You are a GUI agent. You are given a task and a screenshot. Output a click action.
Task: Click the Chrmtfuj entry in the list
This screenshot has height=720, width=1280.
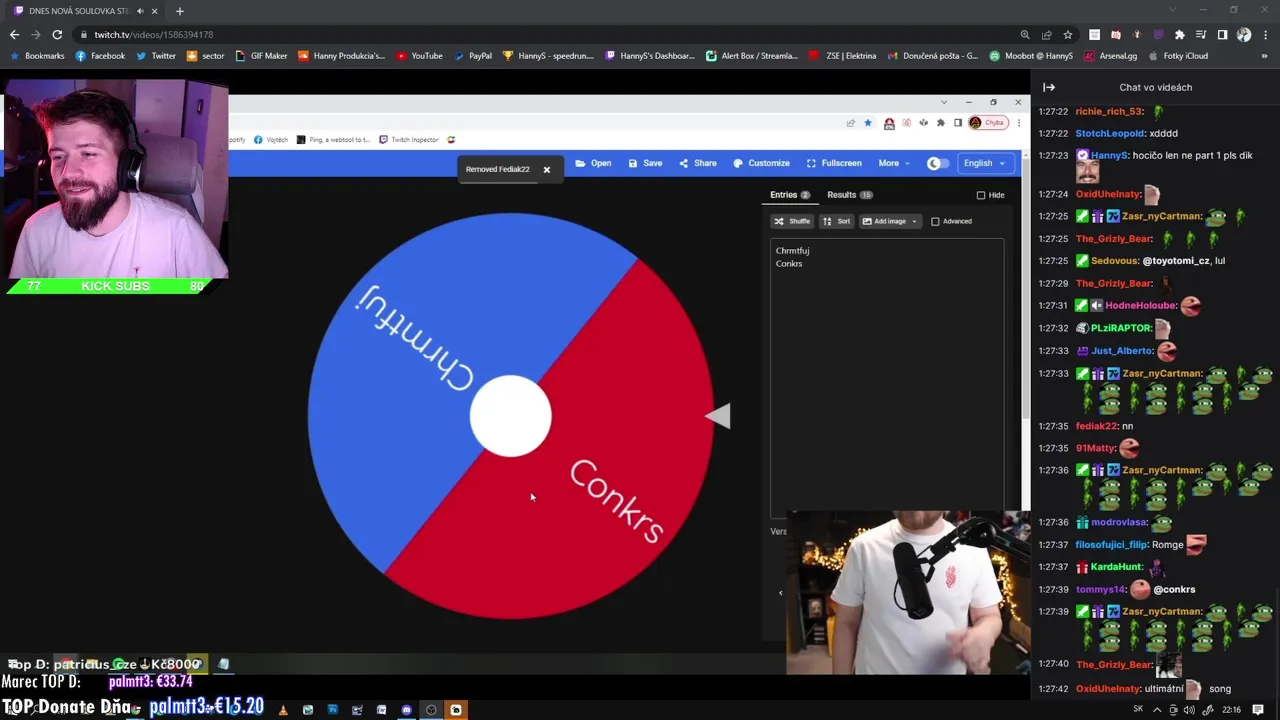792,251
